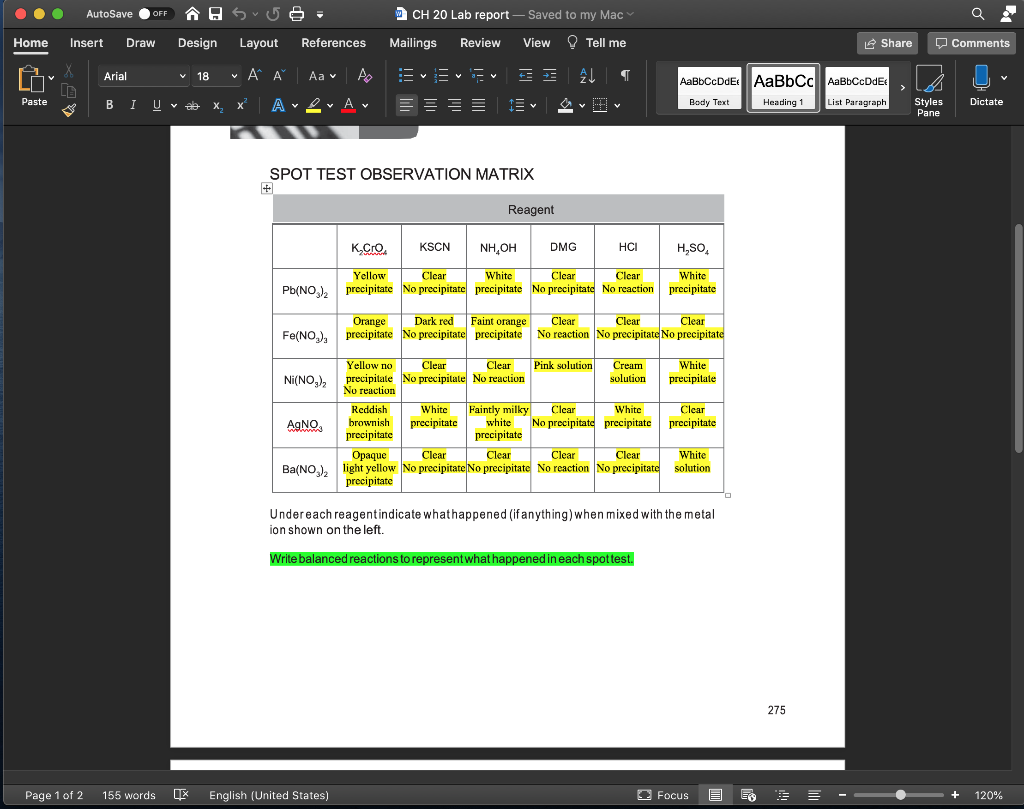Click the table move handle icon
This screenshot has width=1024, height=809.
(x=266, y=189)
